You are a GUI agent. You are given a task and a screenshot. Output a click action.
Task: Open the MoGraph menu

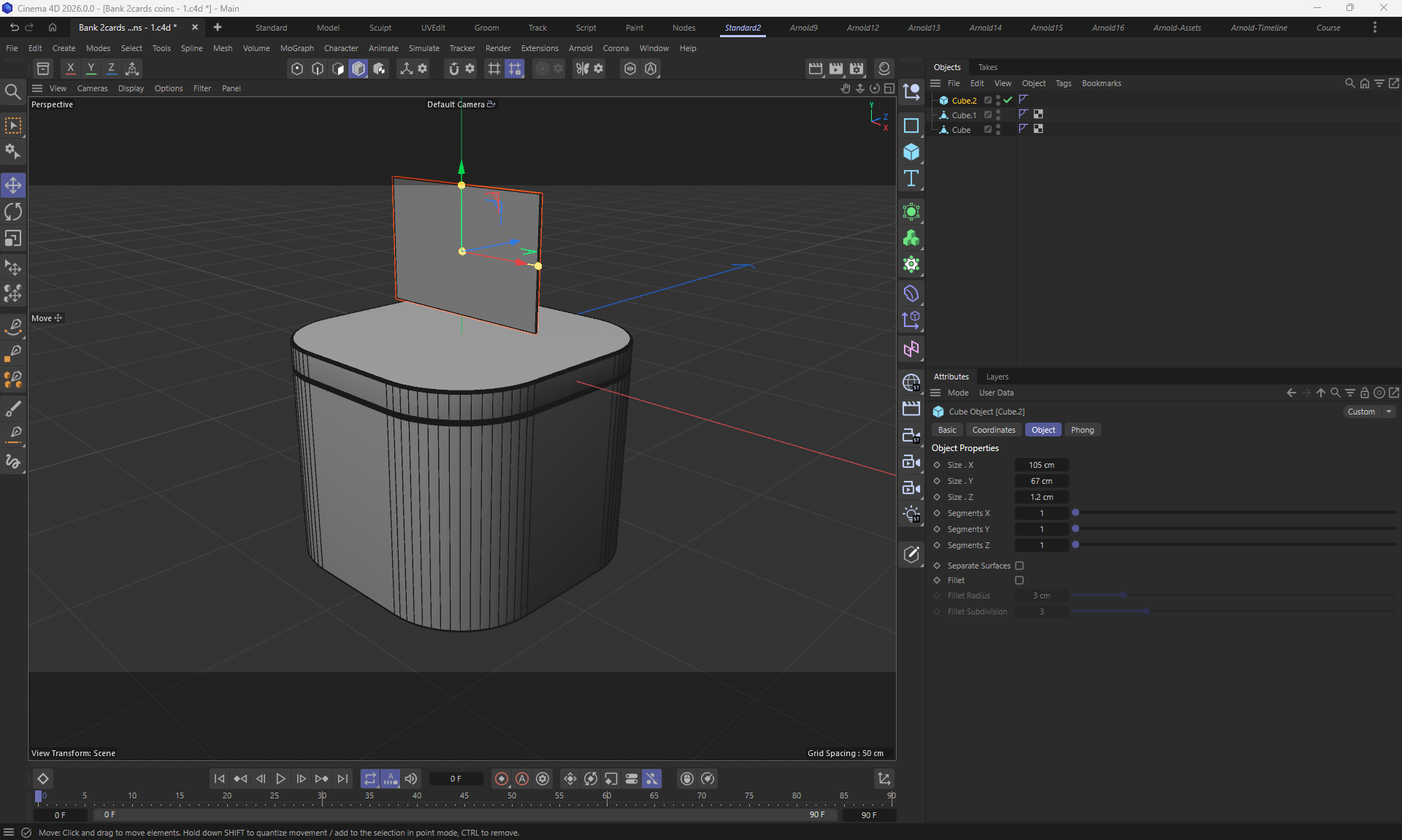[x=296, y=48]
